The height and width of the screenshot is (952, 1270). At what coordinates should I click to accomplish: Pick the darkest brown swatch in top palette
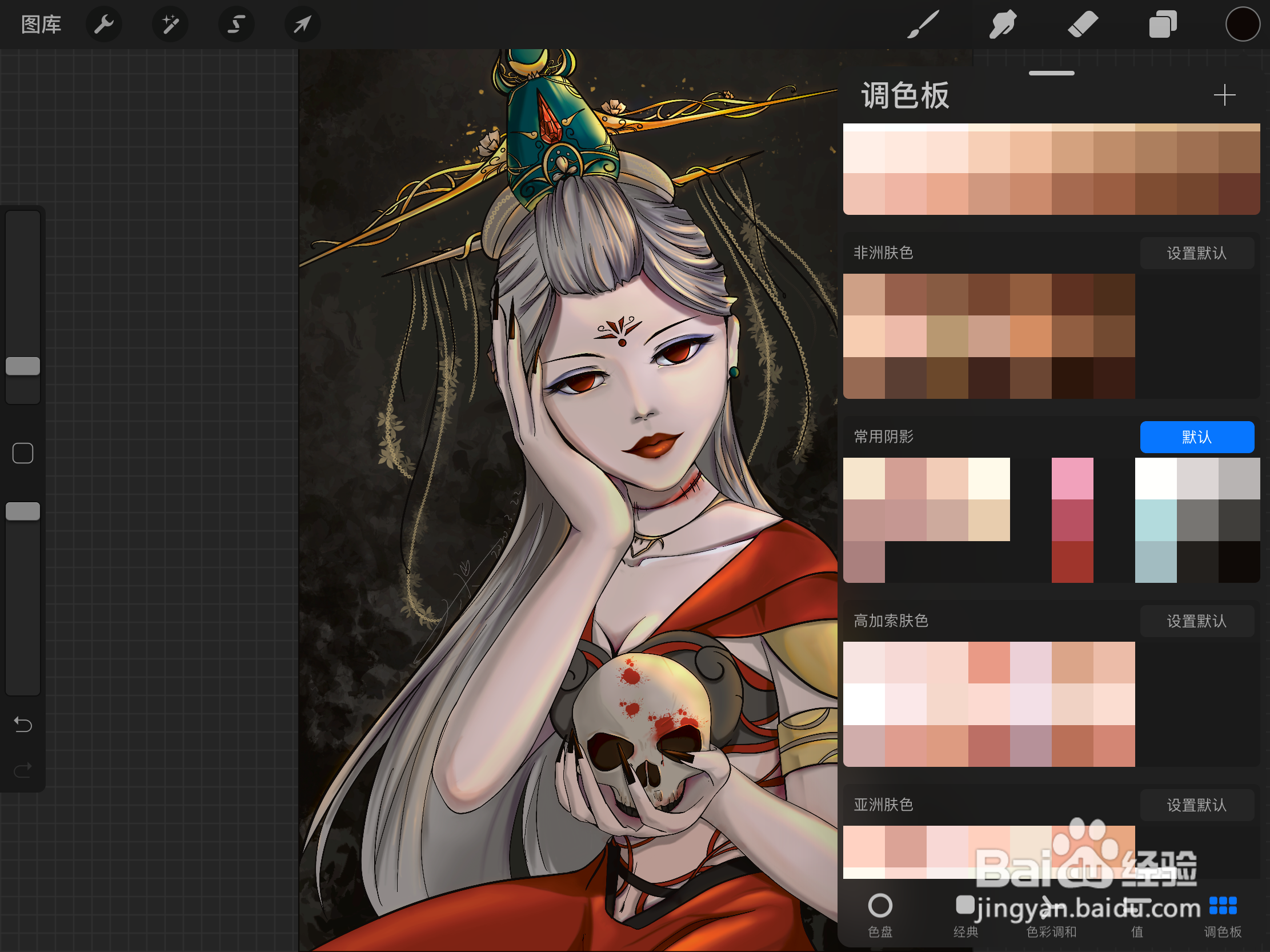pos(1239,194)
